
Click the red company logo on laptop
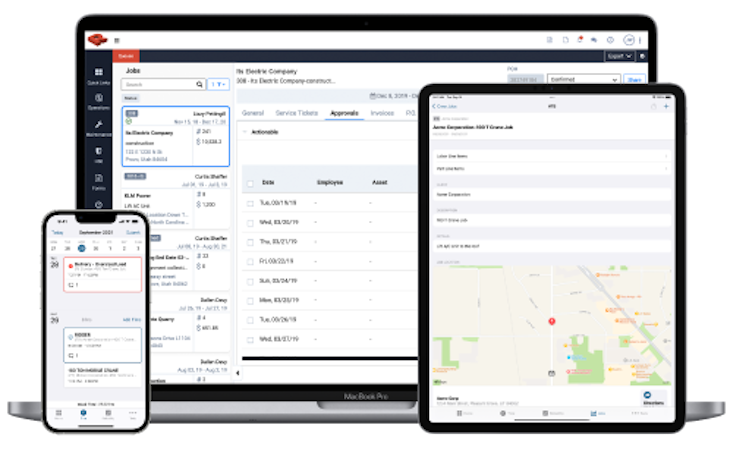pos(98,40)
